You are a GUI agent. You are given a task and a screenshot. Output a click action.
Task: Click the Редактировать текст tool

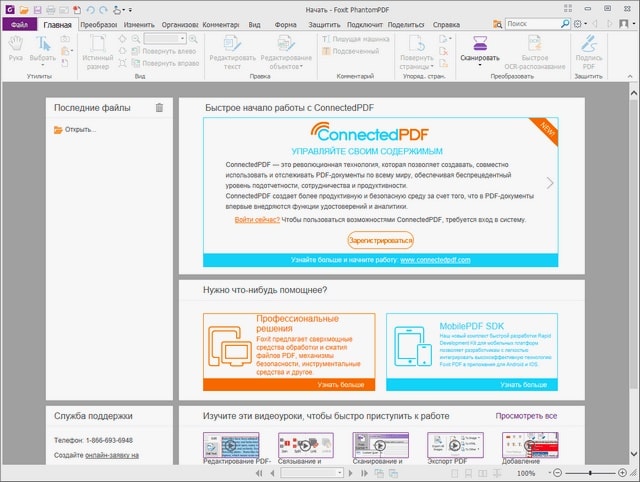click(232, 52)
